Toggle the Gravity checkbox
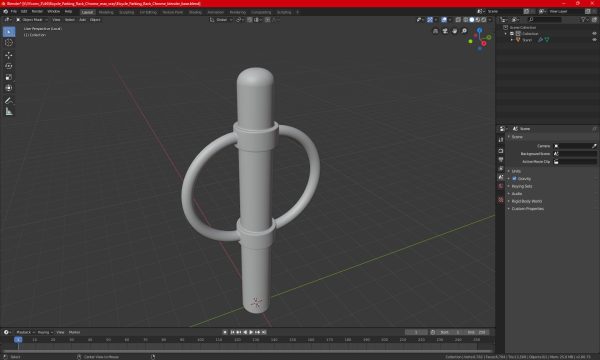The height and width of the screenshot is (360, 600). coord(514,179)
